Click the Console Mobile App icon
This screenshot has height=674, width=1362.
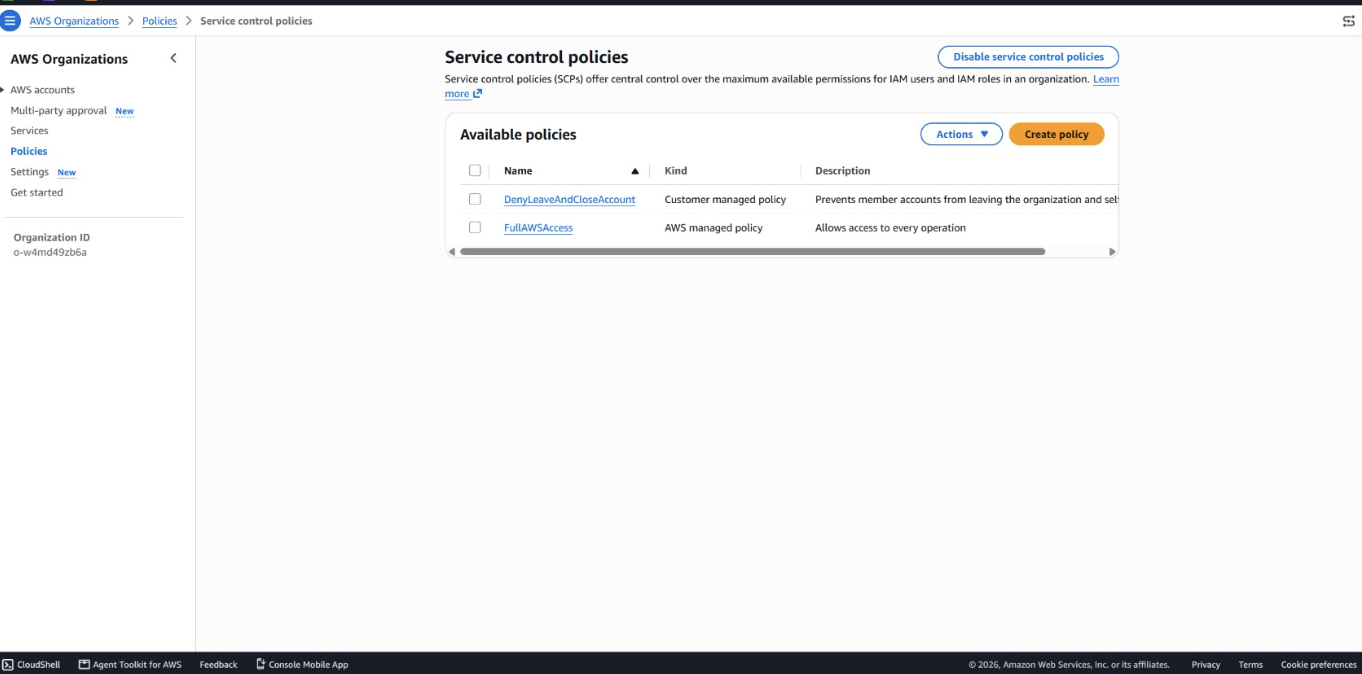261,664
